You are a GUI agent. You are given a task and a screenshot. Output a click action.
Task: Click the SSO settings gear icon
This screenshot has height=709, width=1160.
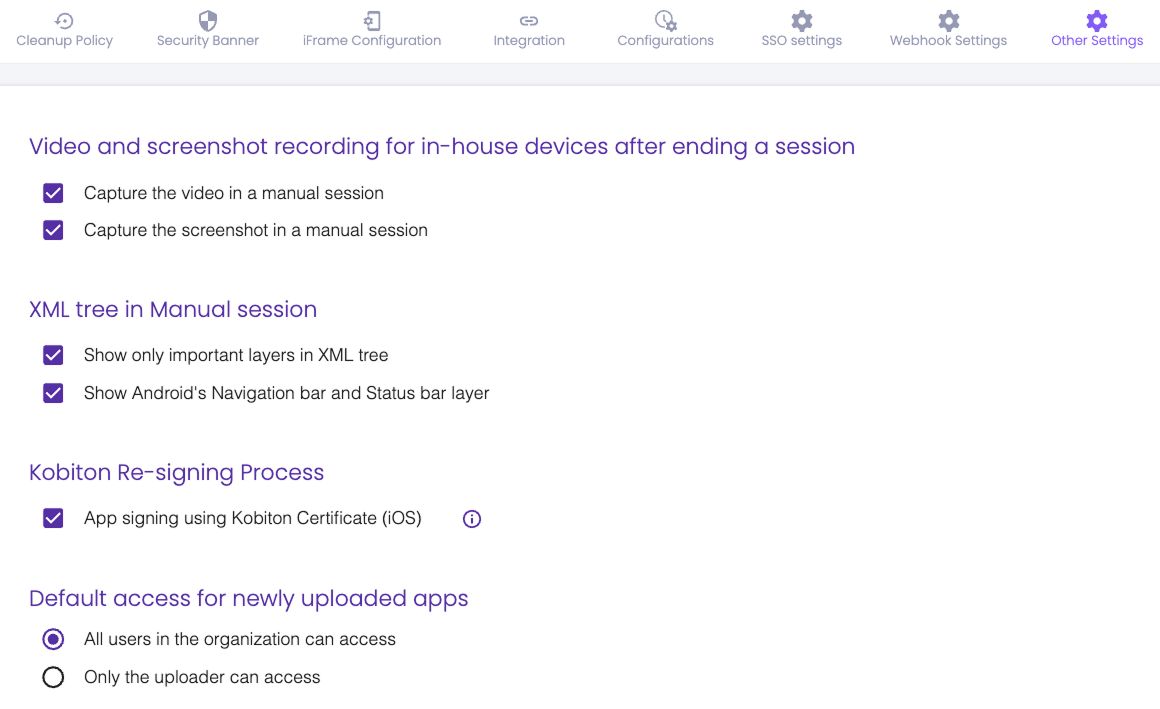[801, 17]
